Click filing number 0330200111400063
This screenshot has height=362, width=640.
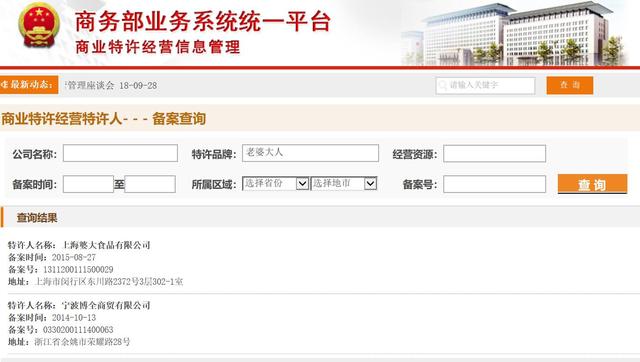[78, 330]
